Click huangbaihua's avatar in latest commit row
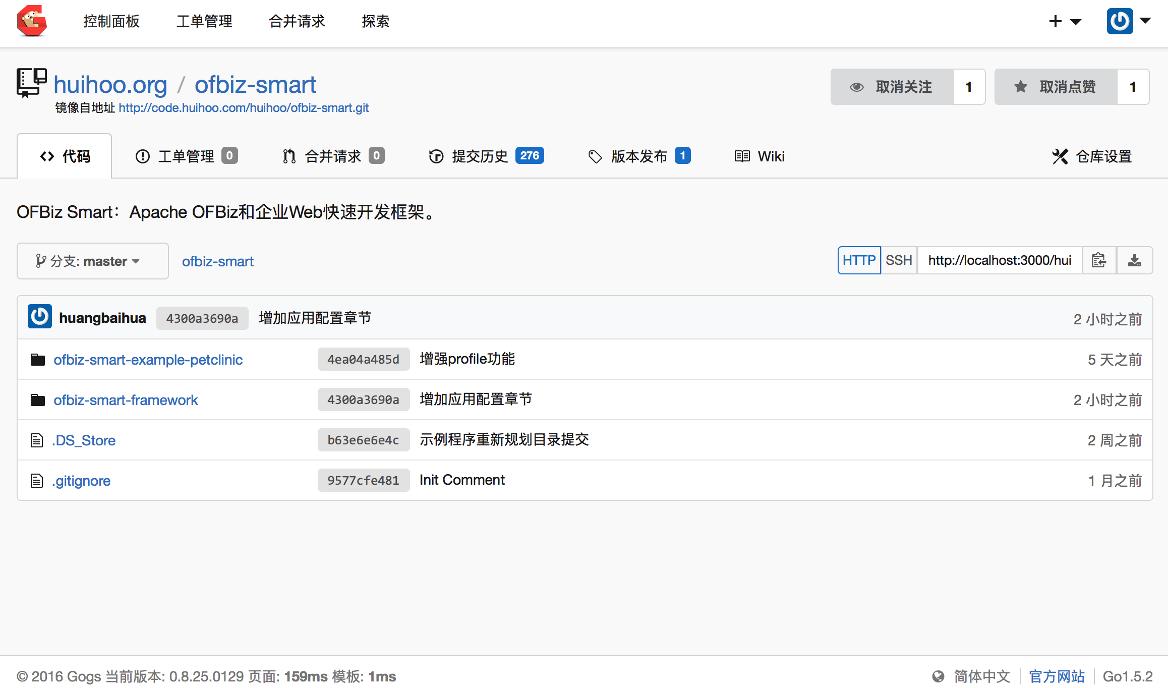Viewport: 1168px width, 688px height. pos(40,317)
